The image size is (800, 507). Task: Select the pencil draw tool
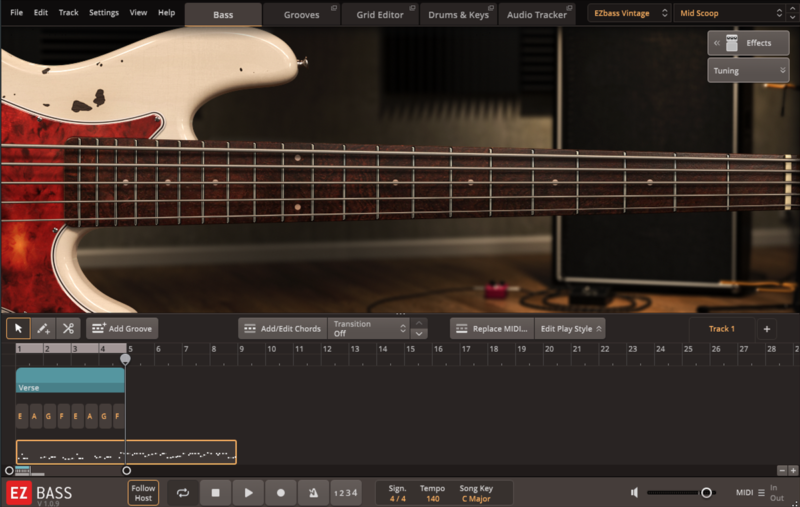tap(43, 328)
